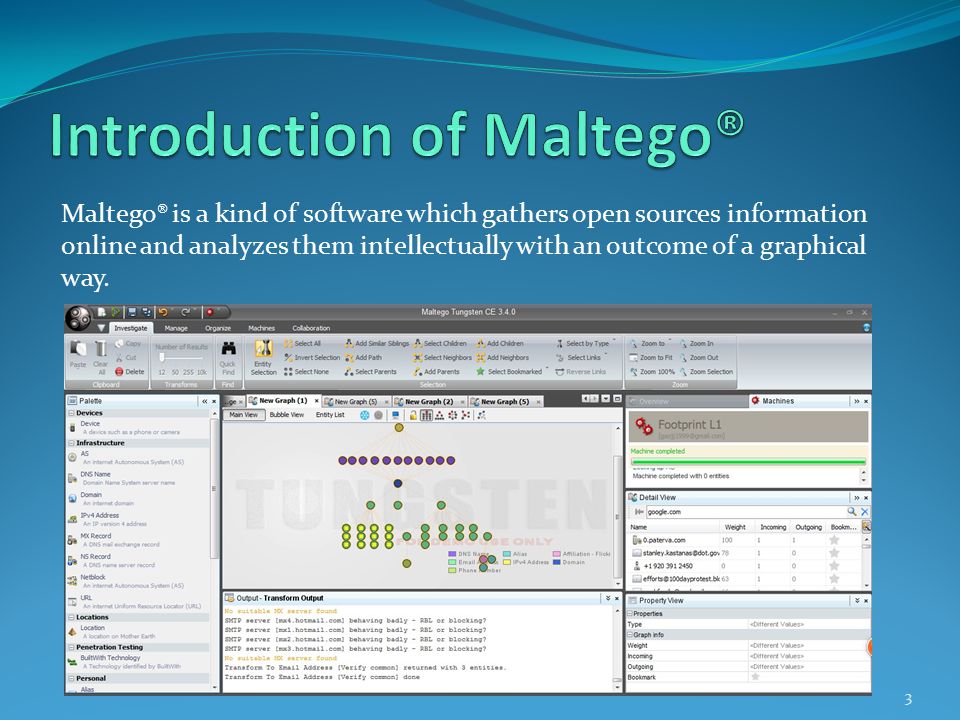Screen dimensions: 960x720
Task: Switch graph to Bubble View mode
Action: coord(287,415)
